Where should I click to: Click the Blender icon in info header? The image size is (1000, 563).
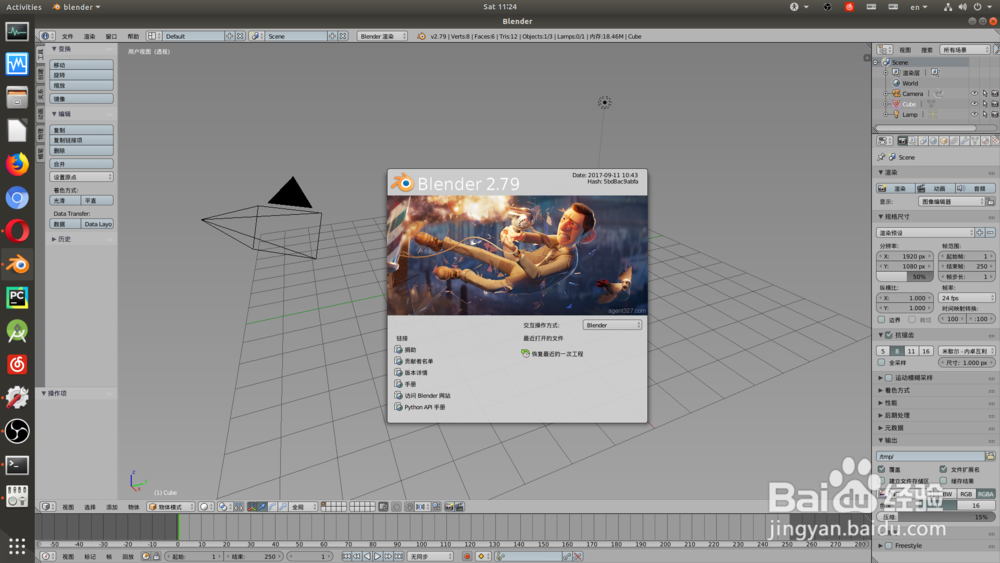click(422, 36)
